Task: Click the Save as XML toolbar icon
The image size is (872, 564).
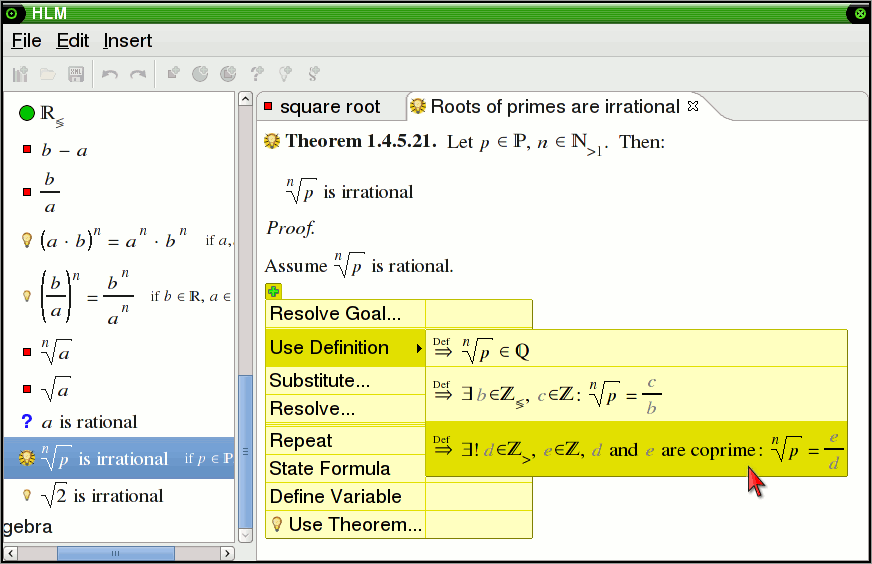Action: [75, 73]
